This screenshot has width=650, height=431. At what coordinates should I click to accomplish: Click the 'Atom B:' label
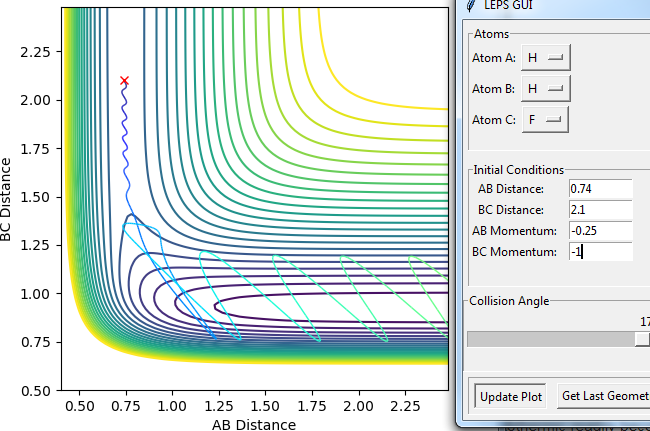coord(493,89)
